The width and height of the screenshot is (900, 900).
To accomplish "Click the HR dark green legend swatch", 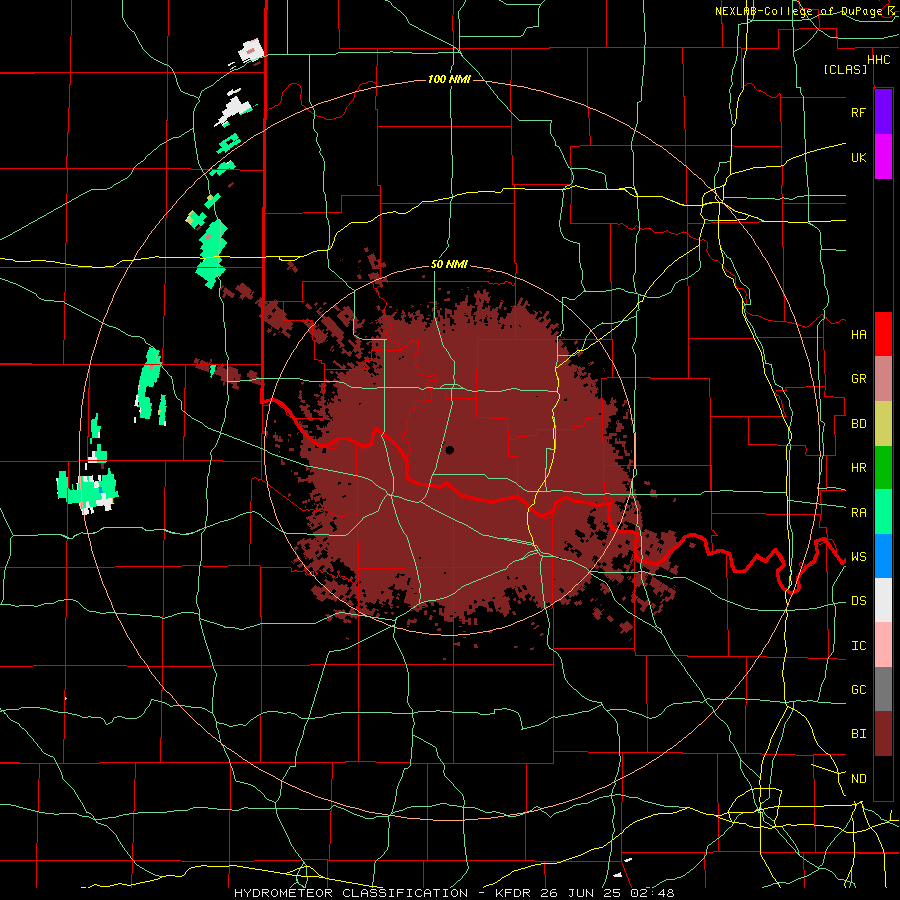I will [883, 468].
